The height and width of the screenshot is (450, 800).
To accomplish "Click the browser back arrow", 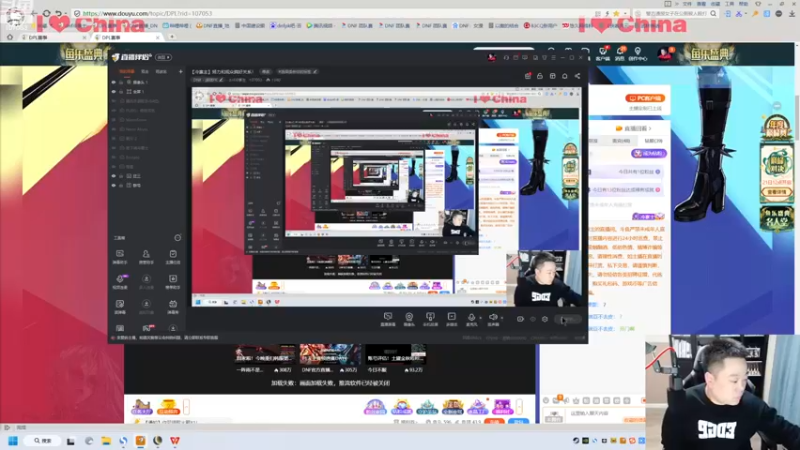I will click(x=34, y=13).
